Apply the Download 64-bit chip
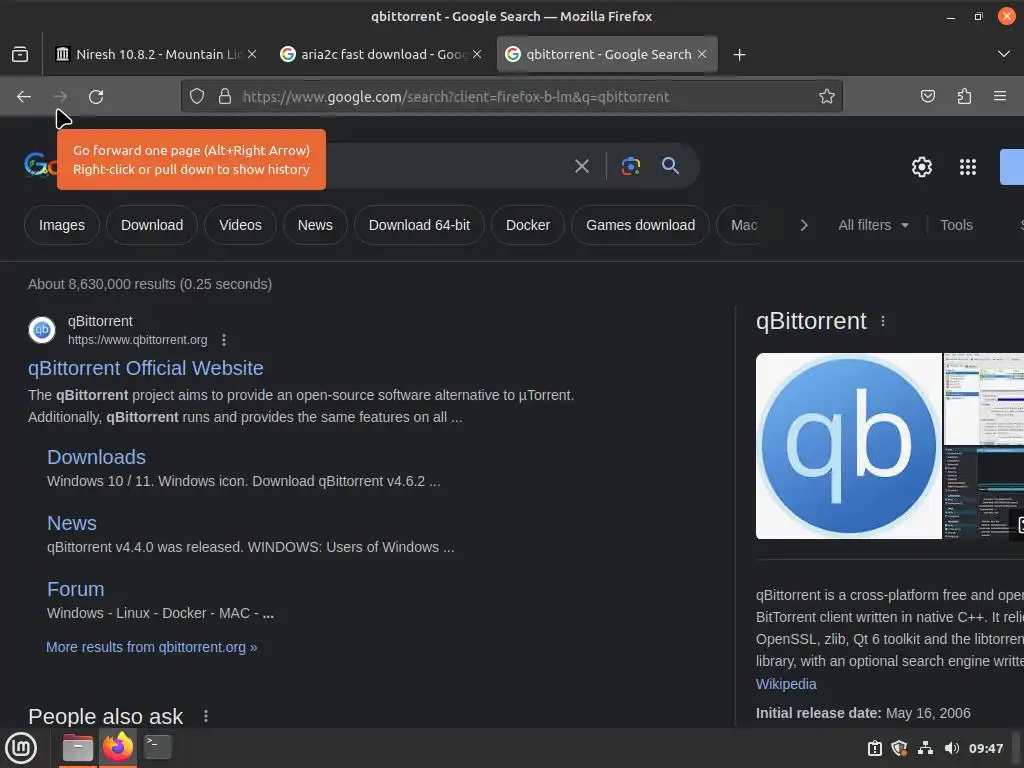1024x768 pixels. 419,225
